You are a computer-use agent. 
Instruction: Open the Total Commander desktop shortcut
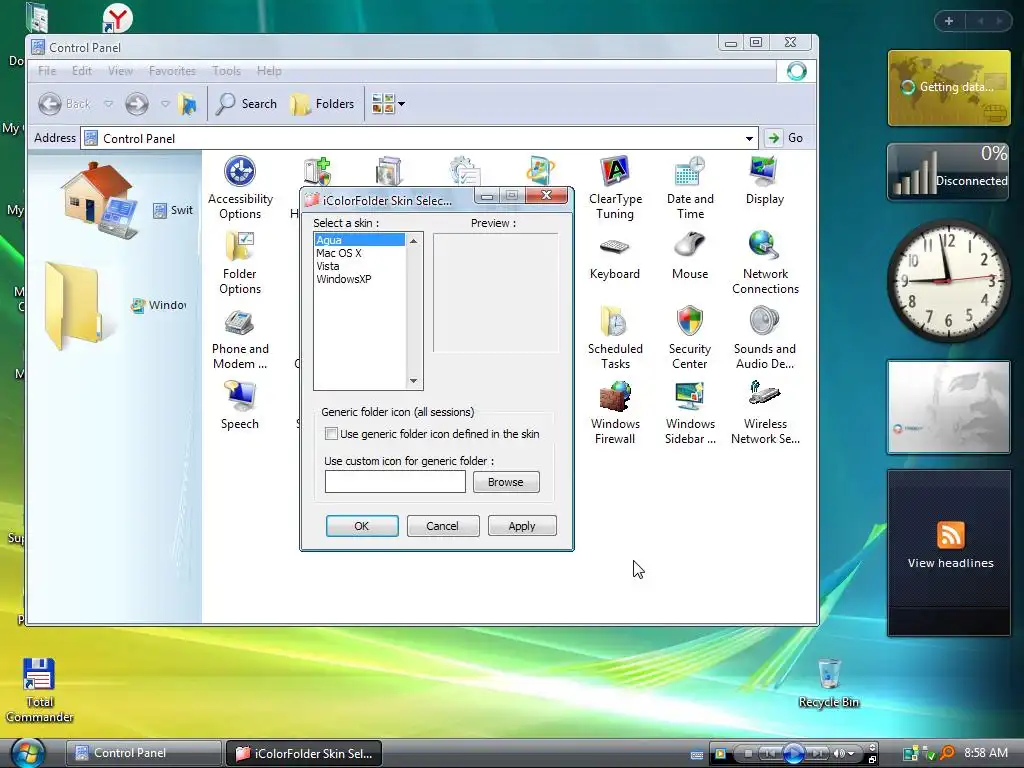tap(39, 690)
